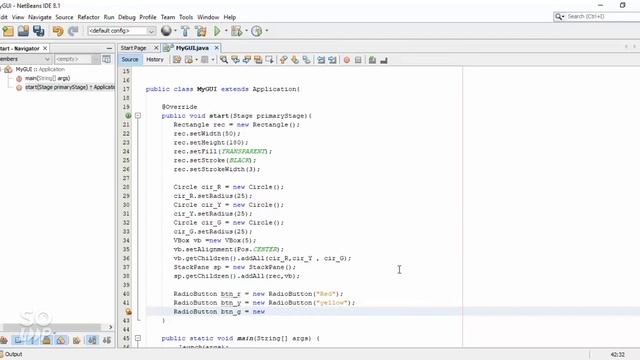The width and height of the screenshot is (640, 360).
Task: Open the dropdown arrow next to the globe icon
Action: (x=175, y=31)
